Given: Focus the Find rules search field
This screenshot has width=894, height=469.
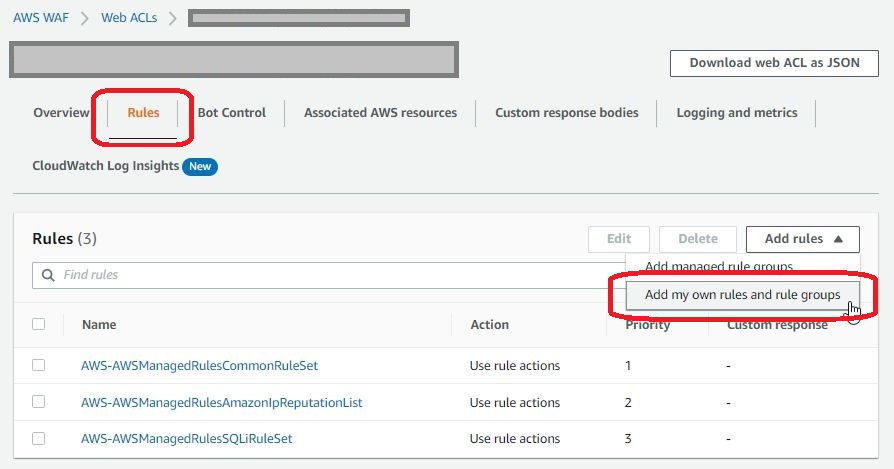Looking at the screenshot, I should click(x=328, y=275).
